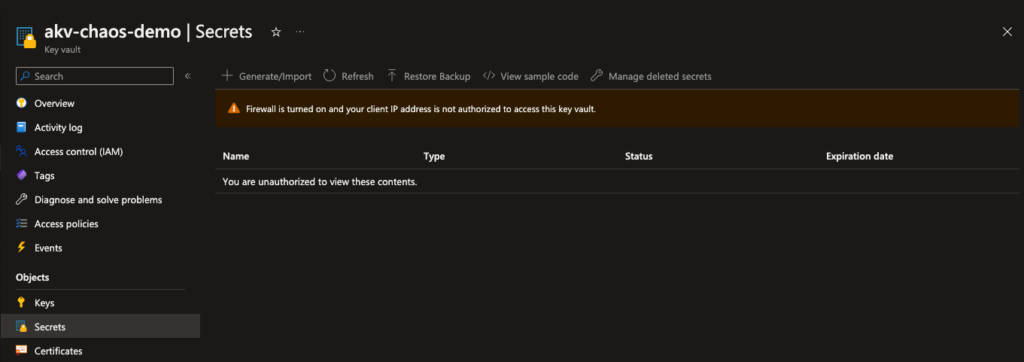
Task: Click the Access control IAM icon
Action: coord(22,152)
